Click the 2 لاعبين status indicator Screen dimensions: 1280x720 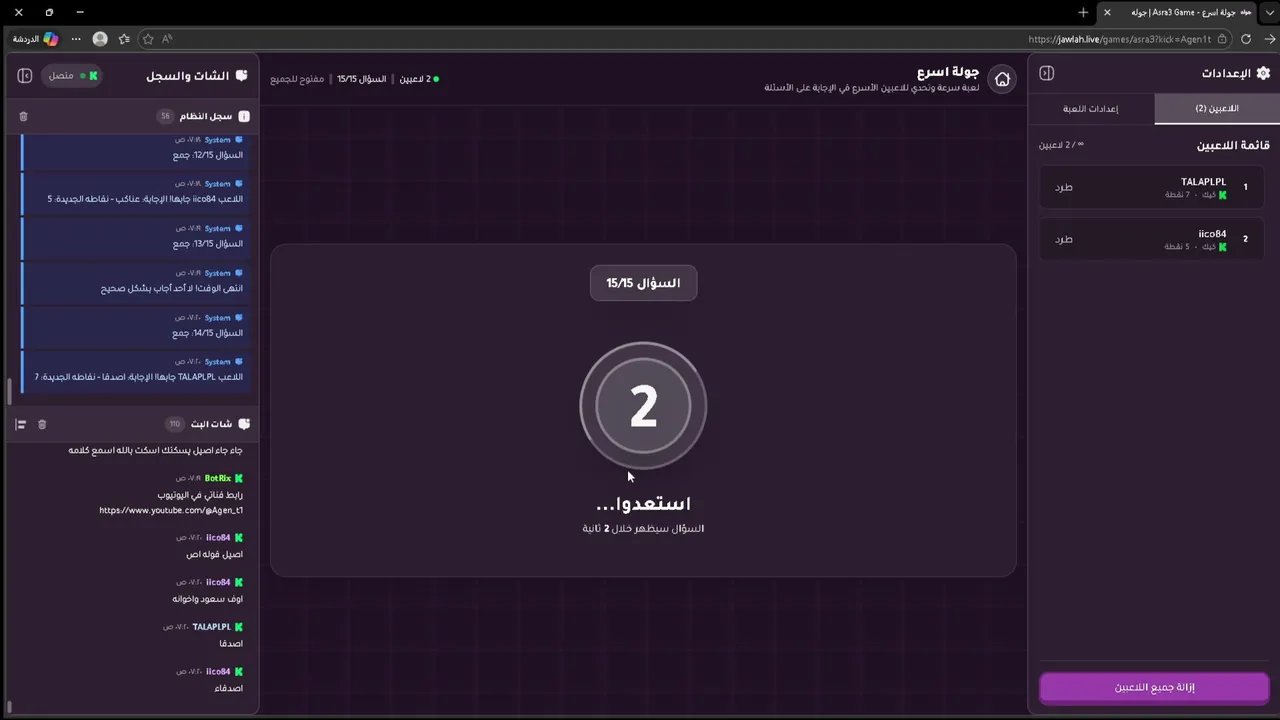pyautogui.click(x=418, y=78)
